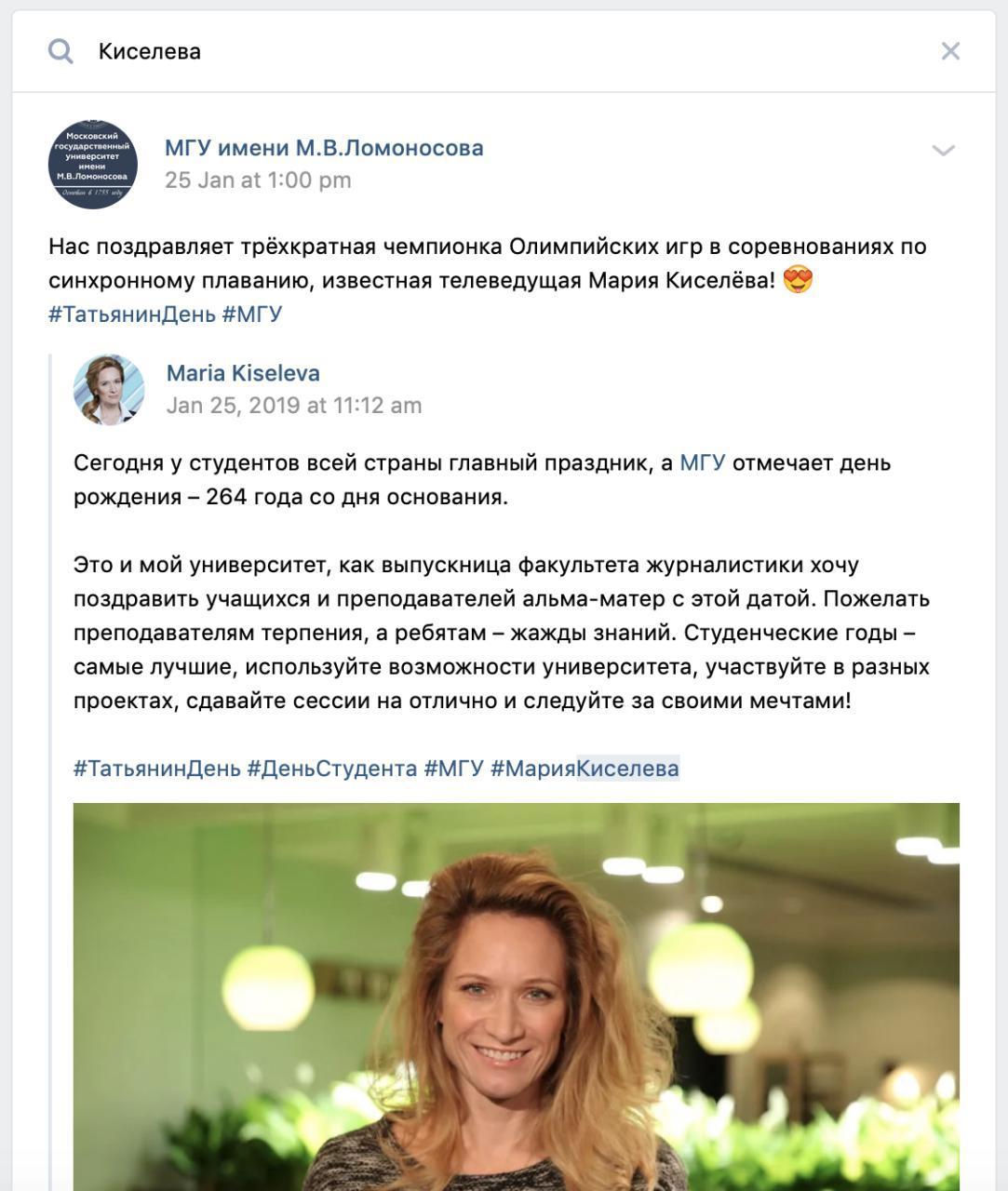Click the search magnifier icon
The width and height of the screenshot is (1008, 1191).
tap(60, 51)
